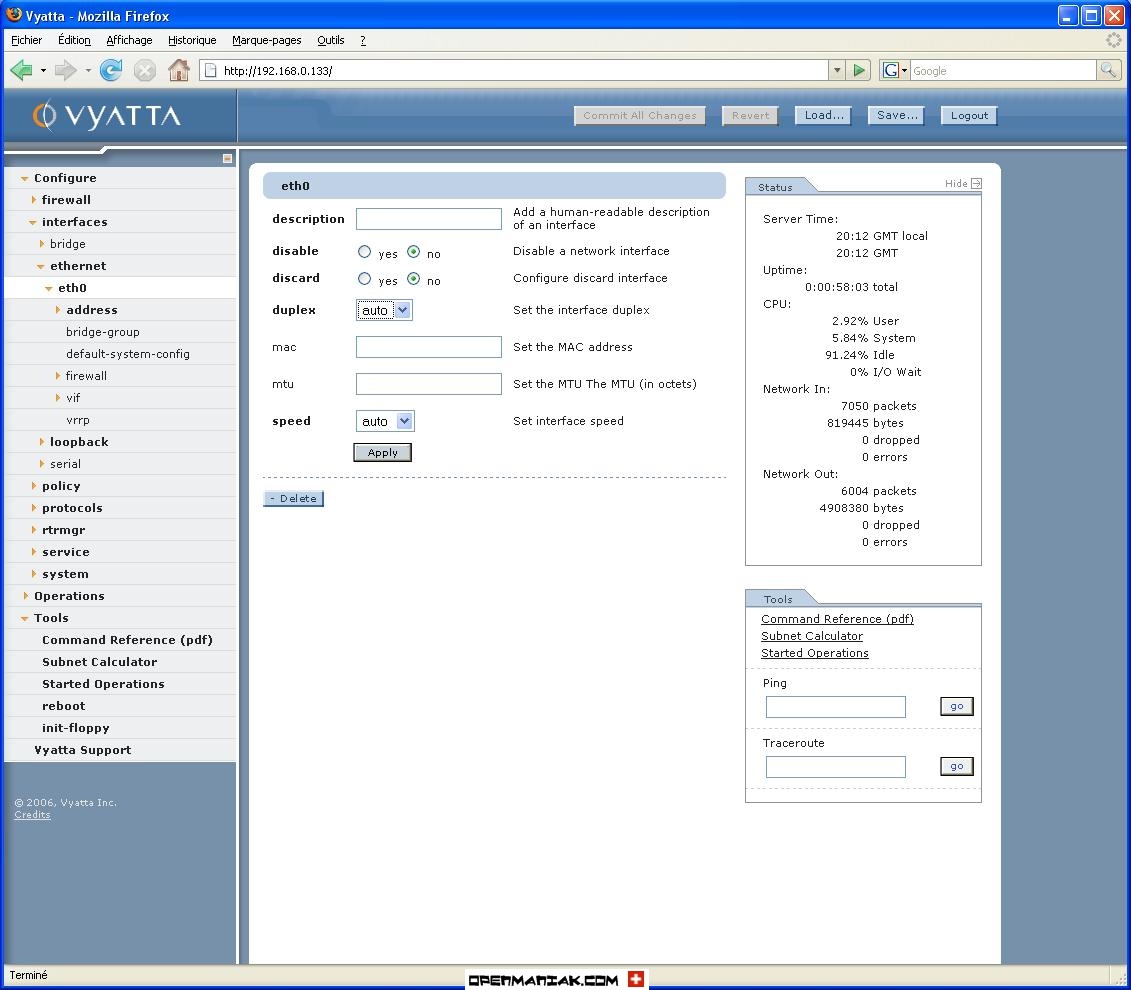Open the Affichage menu
The height and width of the screenshot is (990, 1131).
[x=129, y=40]
